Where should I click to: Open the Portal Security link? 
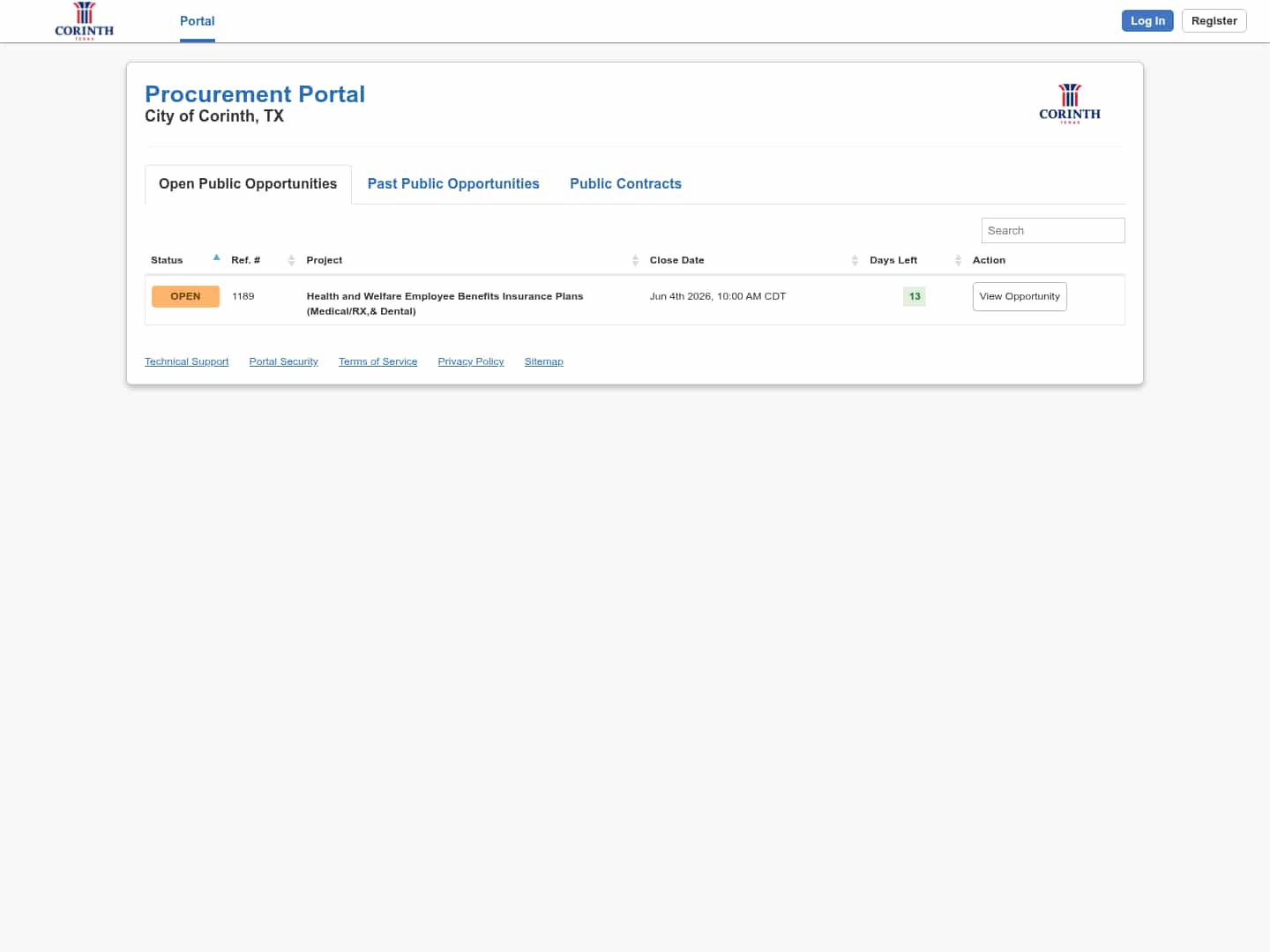(284, 361)
